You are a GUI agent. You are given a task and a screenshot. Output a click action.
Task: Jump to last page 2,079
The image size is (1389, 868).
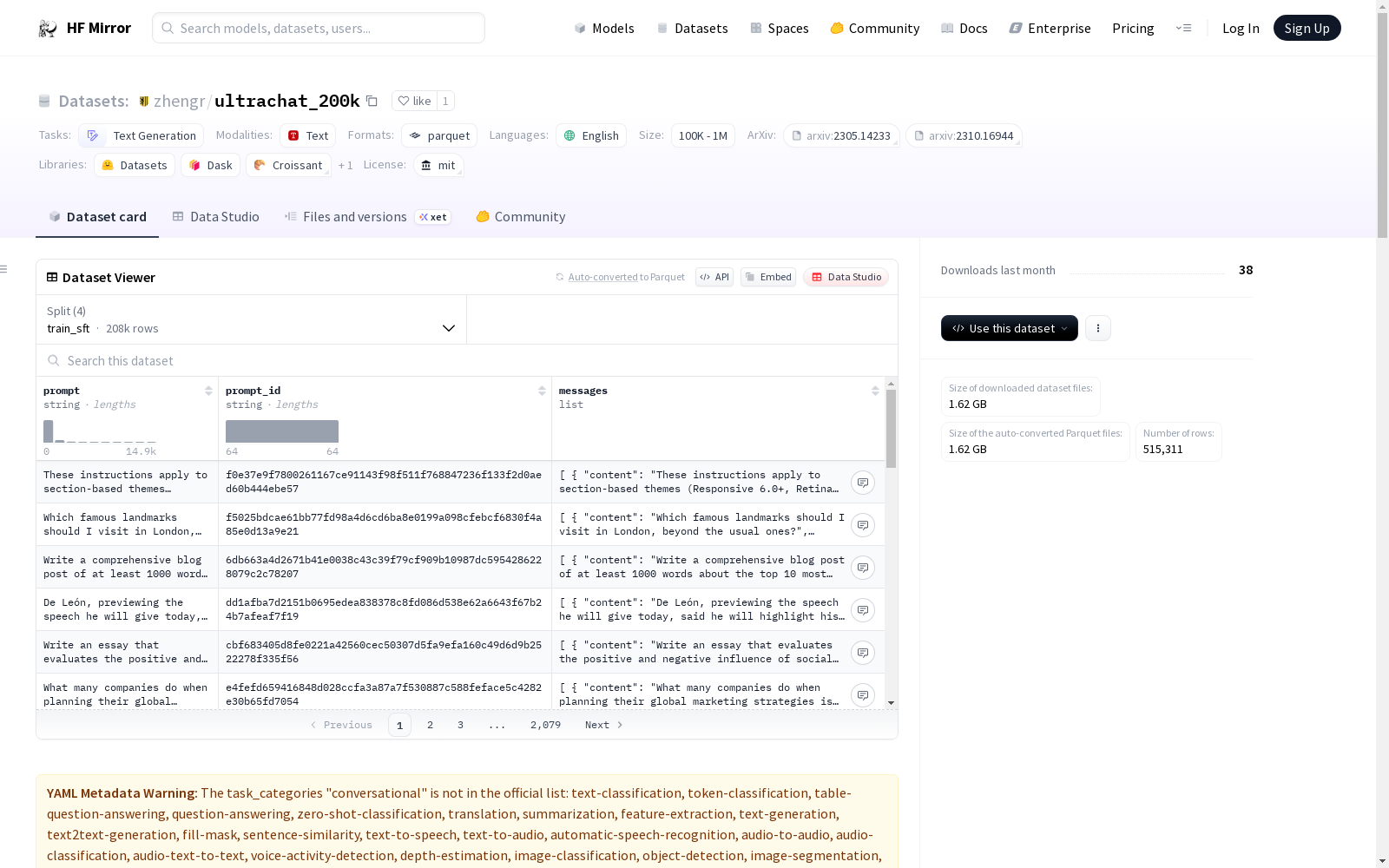(545, 725)
